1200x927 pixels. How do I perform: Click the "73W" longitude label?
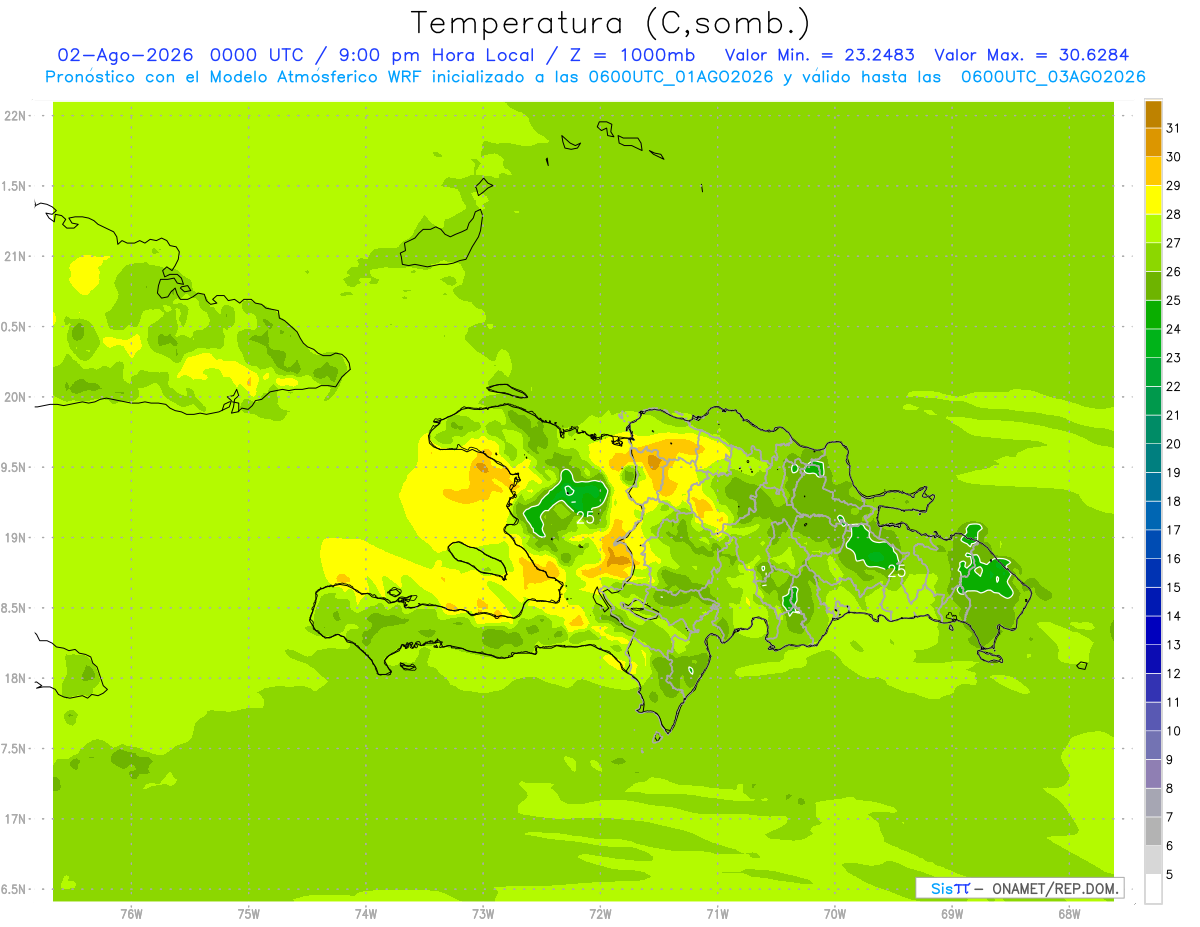483,914
